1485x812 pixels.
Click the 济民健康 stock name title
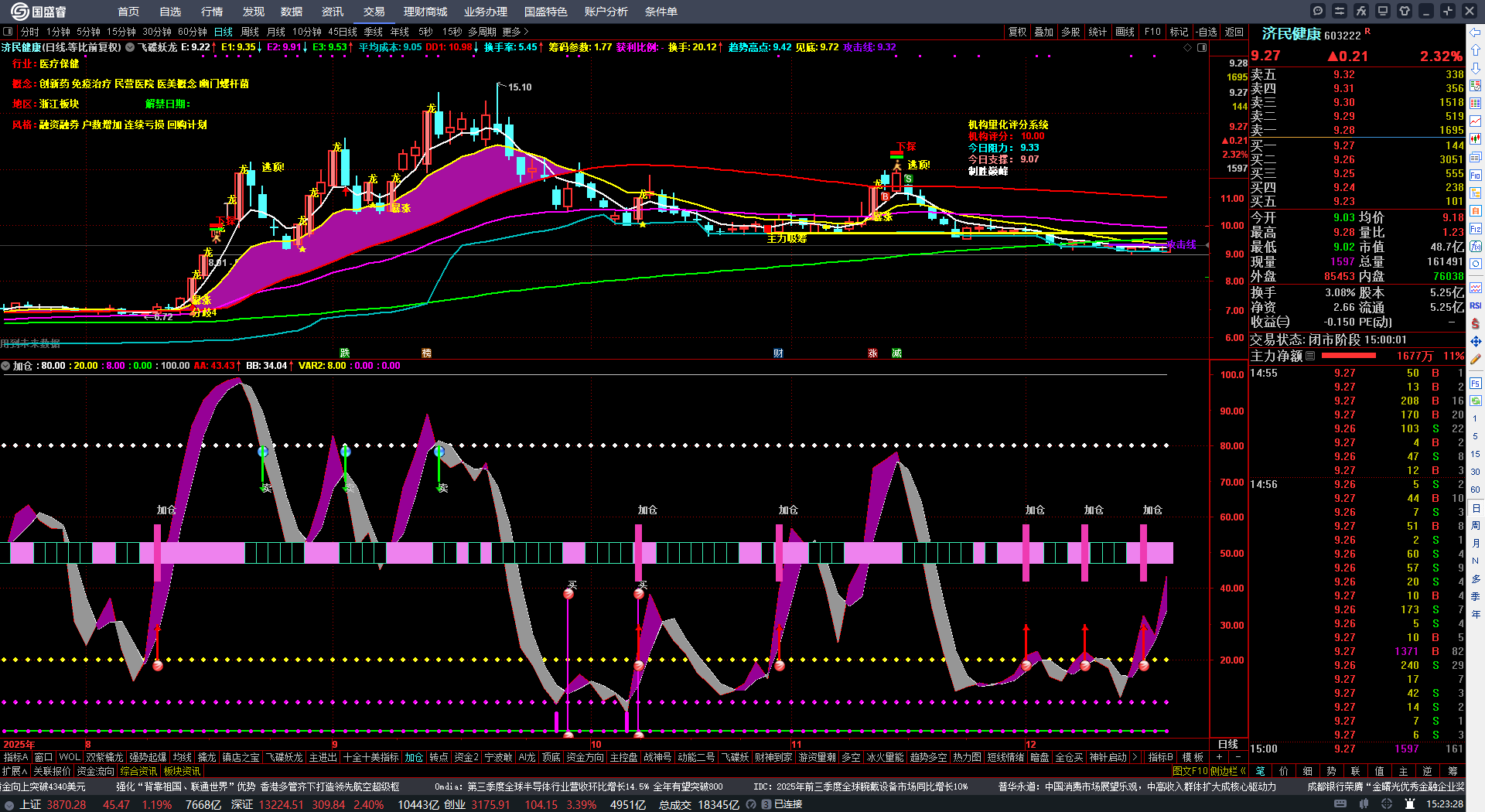click(x=1291, y=34)
